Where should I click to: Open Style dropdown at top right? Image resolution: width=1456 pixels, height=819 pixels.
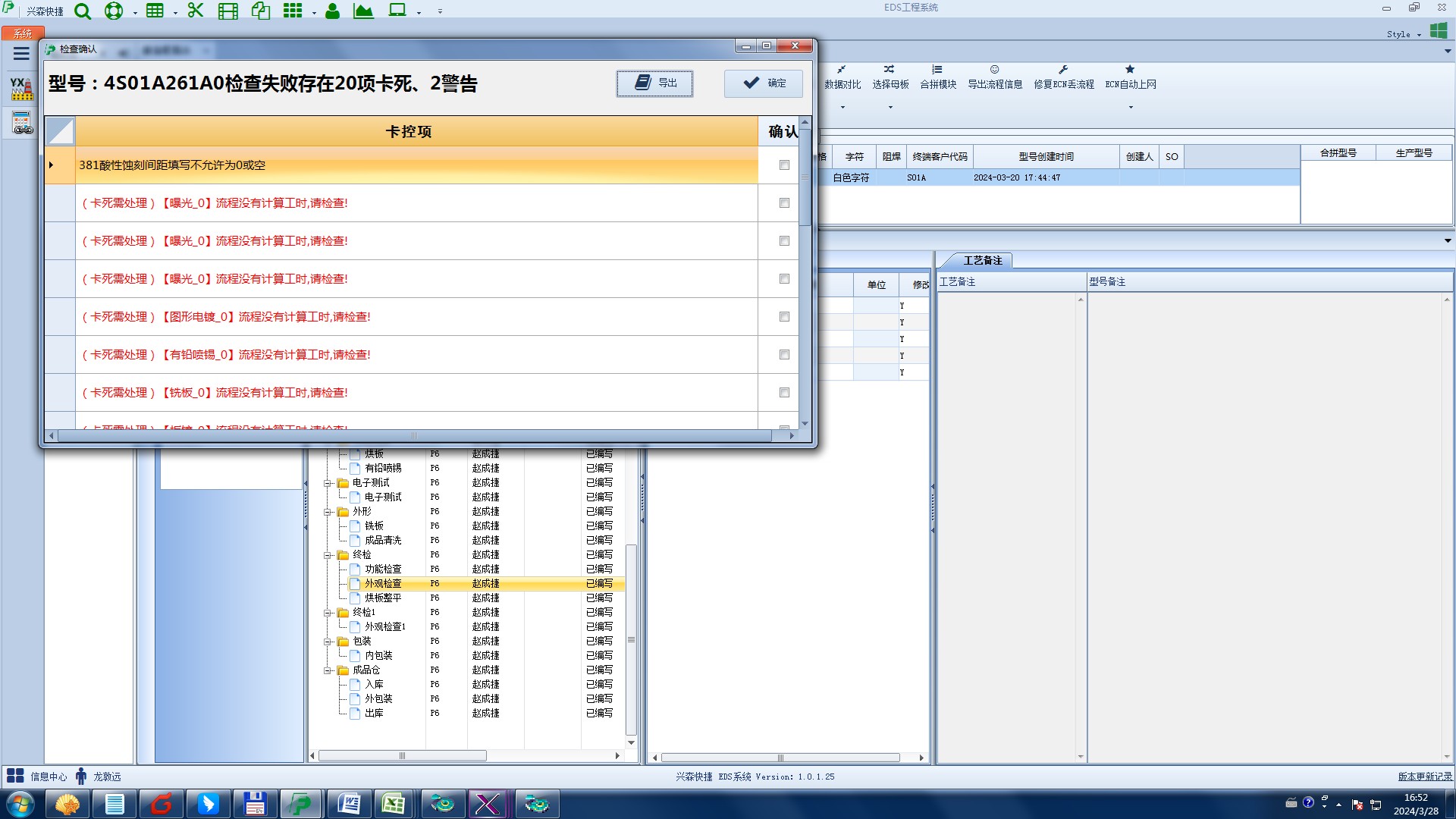click(x=1404, y=34)
